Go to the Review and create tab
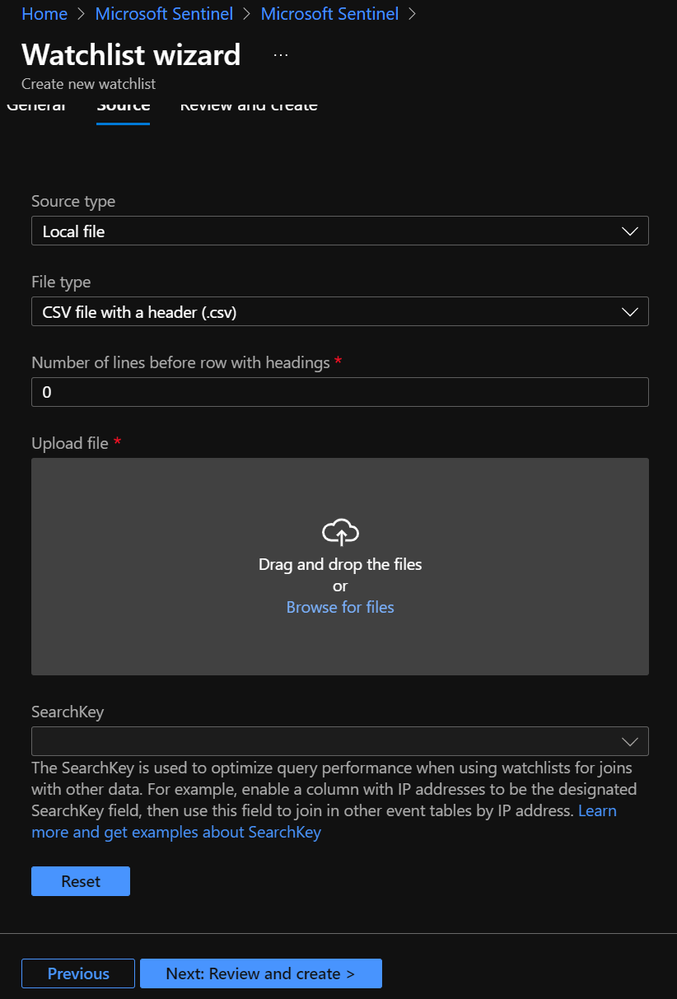The image size is (677, 999). [248, 106]
